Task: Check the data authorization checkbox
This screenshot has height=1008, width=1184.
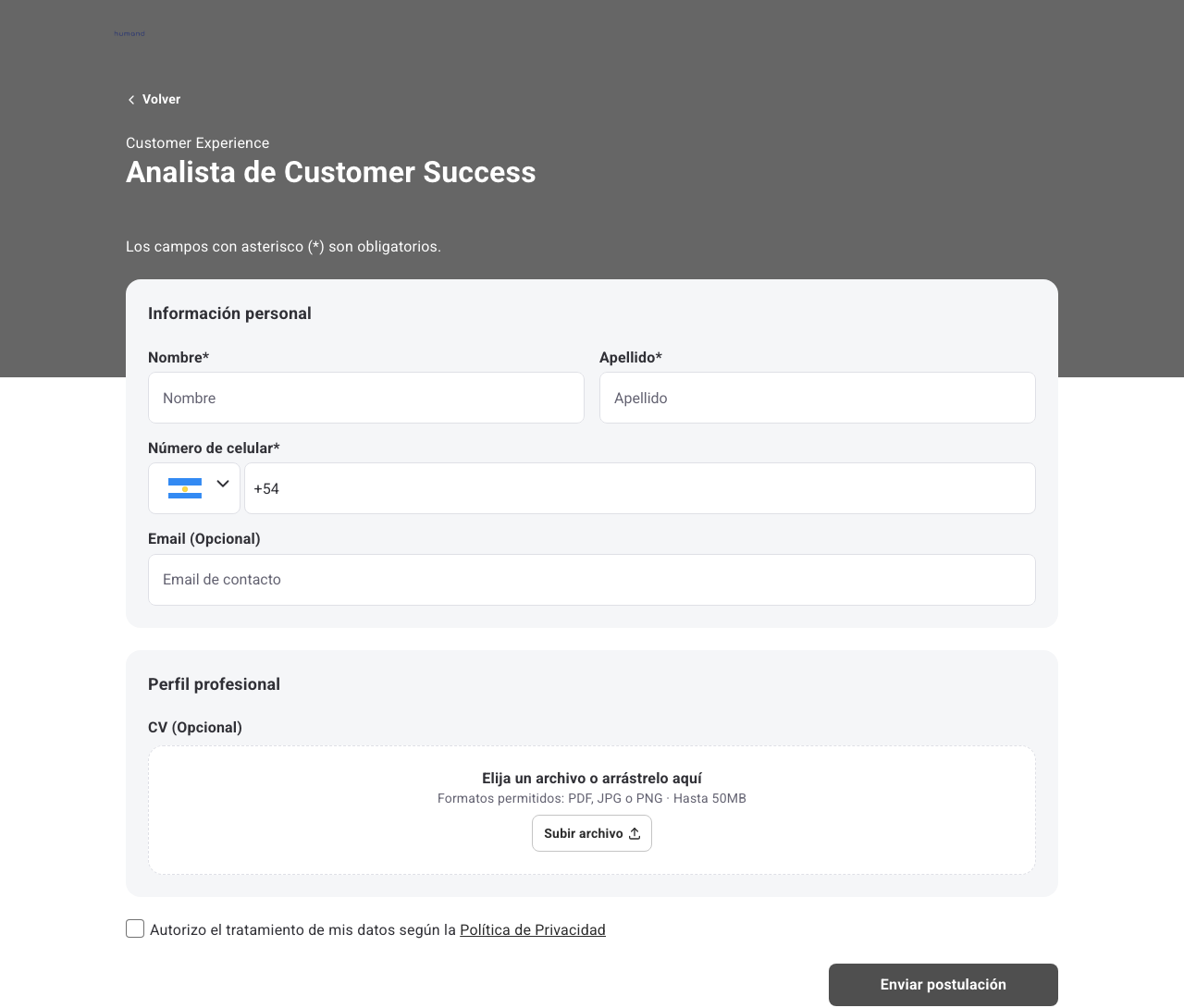Action: coord(135,928)
